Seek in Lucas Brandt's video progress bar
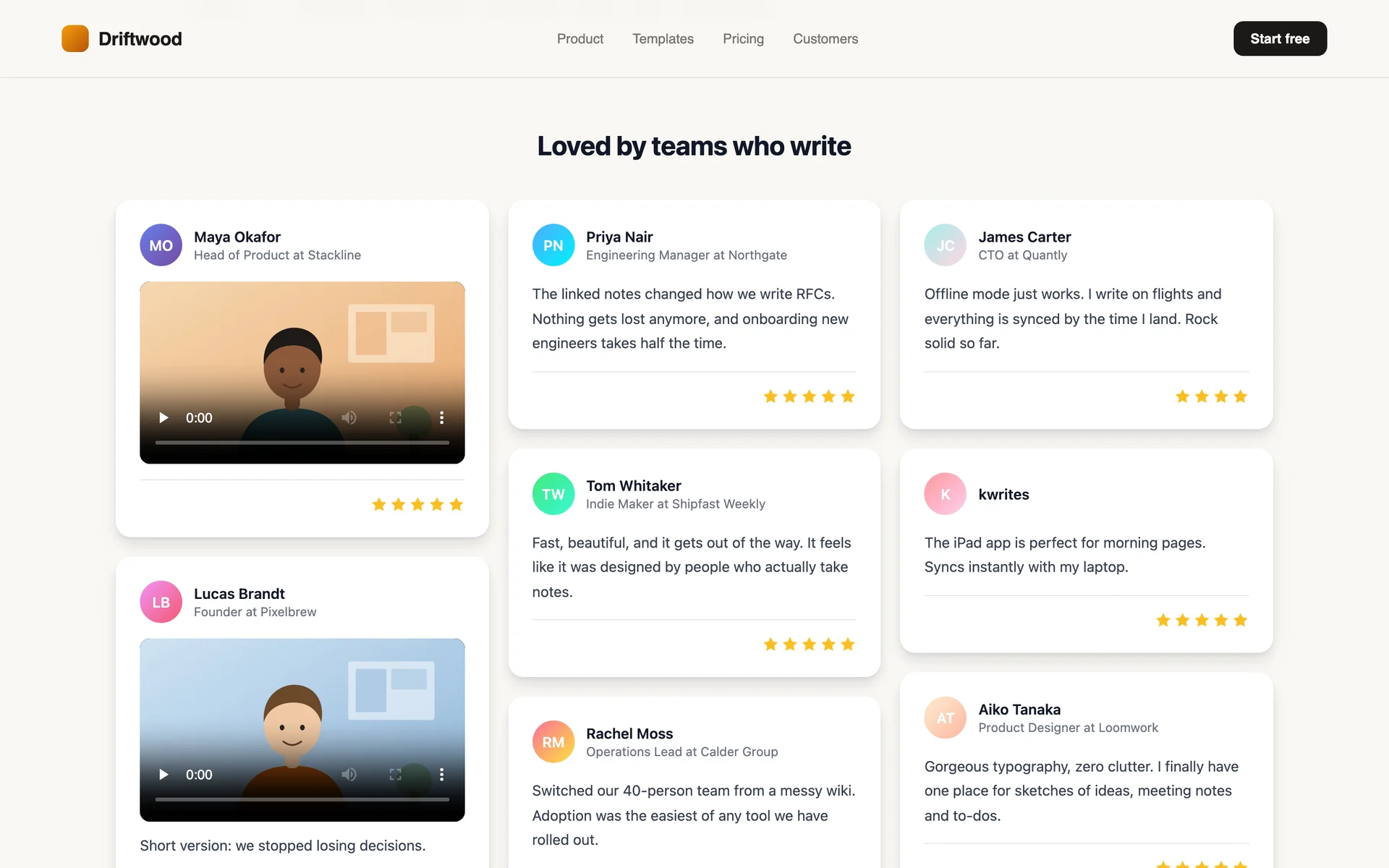The height and width of the screenshot is (868, 1389). click(302, 799)
